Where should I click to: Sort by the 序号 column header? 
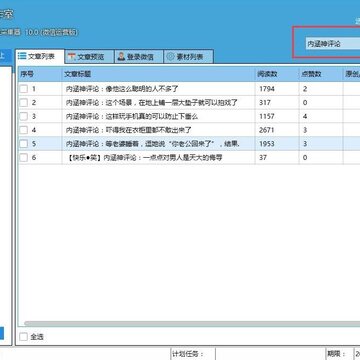(x=40, y=74)
